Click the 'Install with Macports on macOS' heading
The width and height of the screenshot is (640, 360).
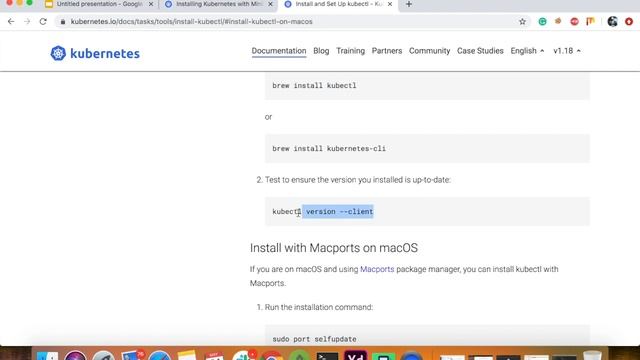click(x=334, y=248)
